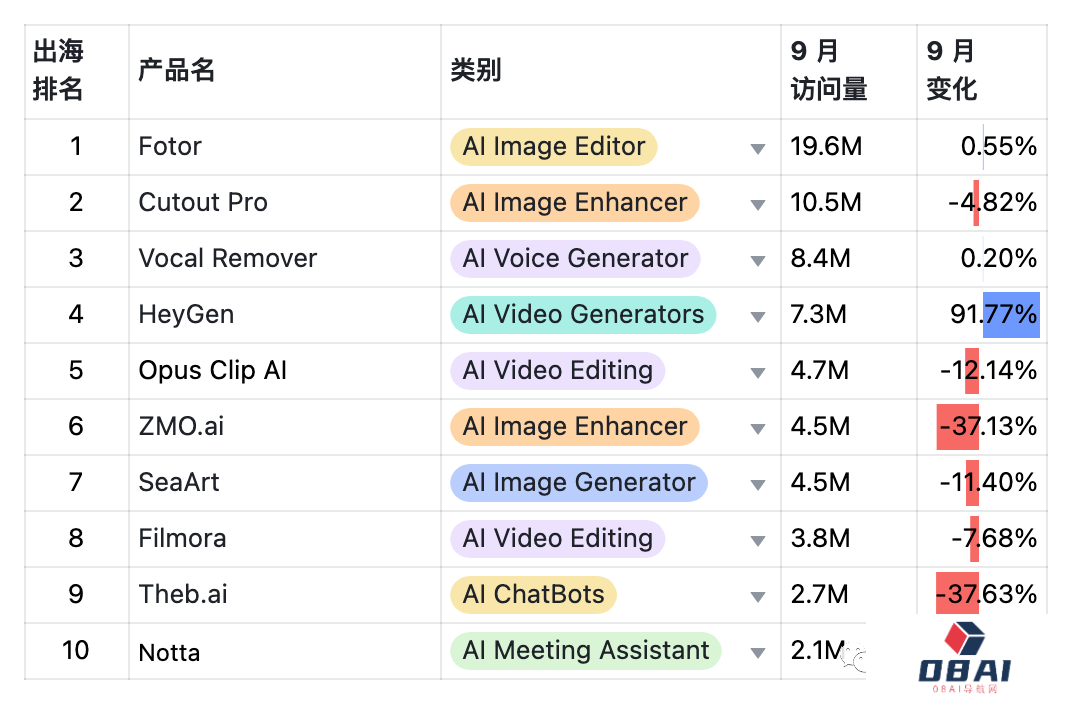Screen dimensions: 1072x704
Task: Click the 0.20% change value
Action: [999, 258]
